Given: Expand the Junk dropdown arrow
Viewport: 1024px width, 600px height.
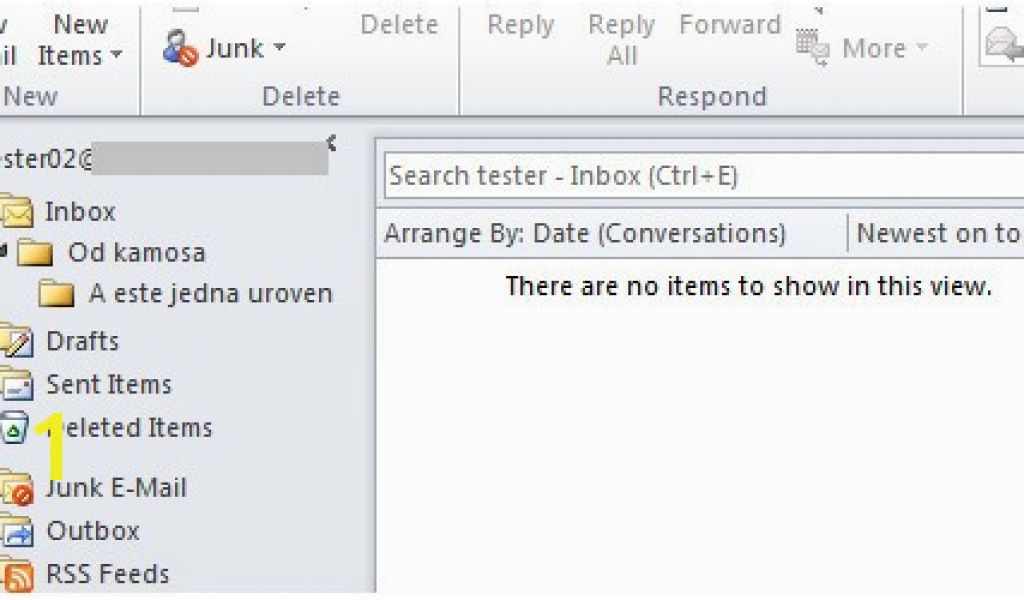Looking at the screenshot, I should (280, 48).
